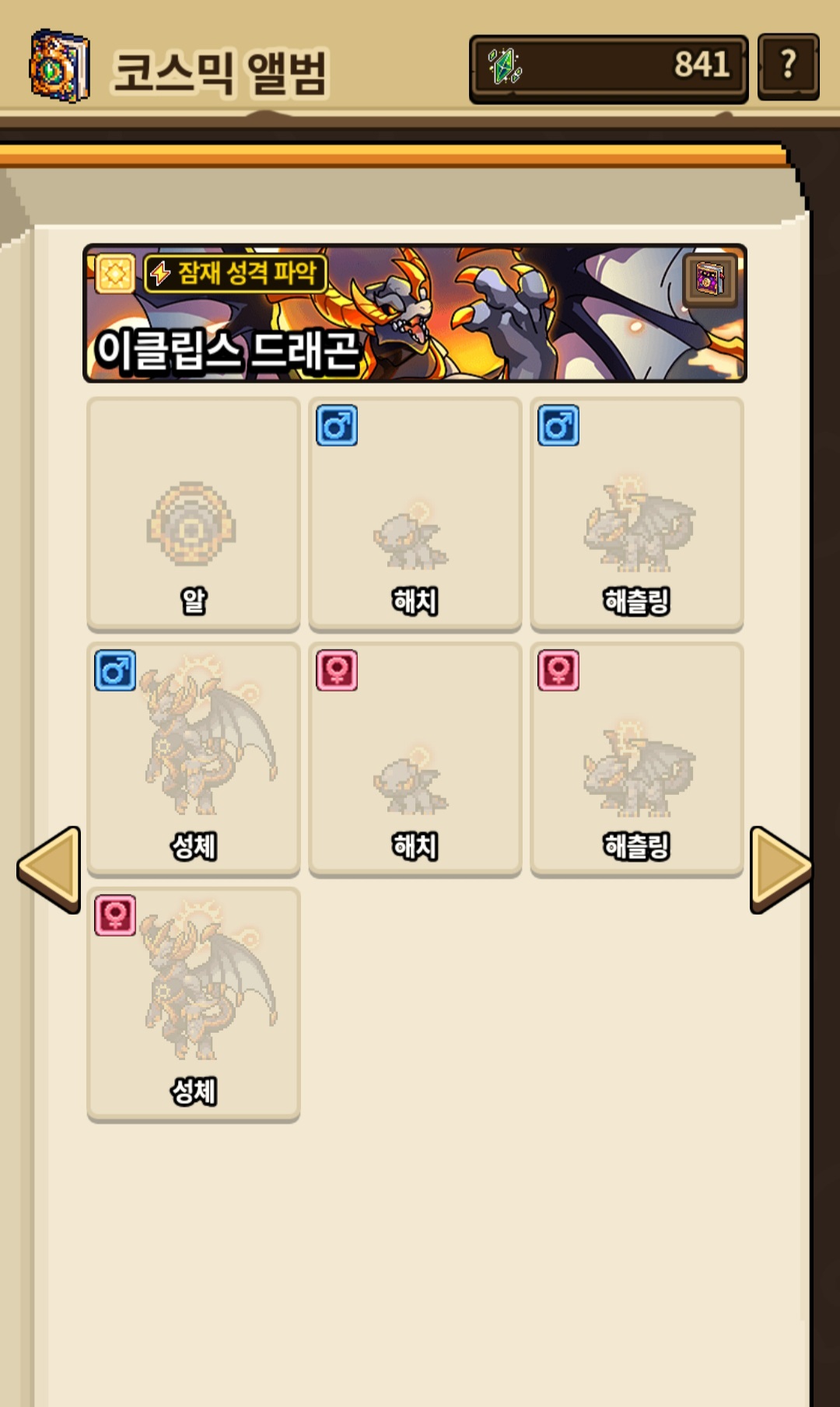Go to previous page with left arrow
This screenshot has height=1407, width=840.
(x=49, y=870)
